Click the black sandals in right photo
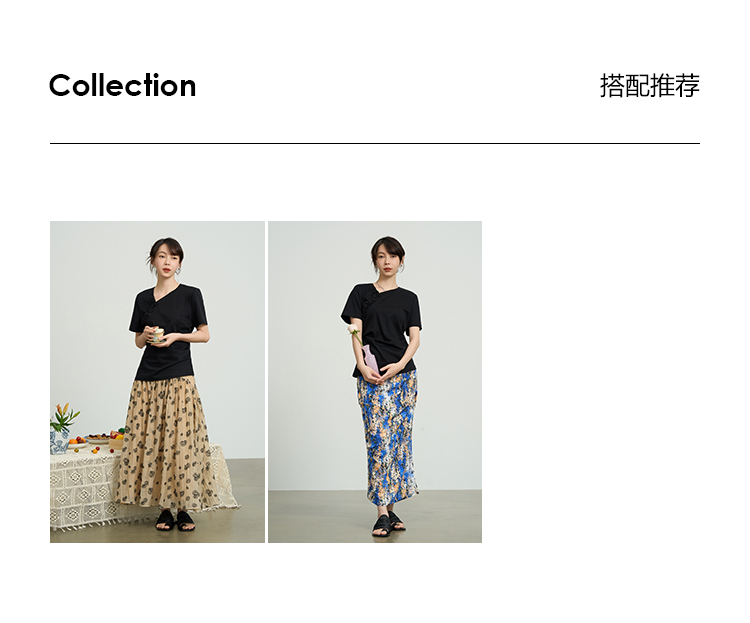The height and width of the screenshot is (623, 750). click(388, 524)
